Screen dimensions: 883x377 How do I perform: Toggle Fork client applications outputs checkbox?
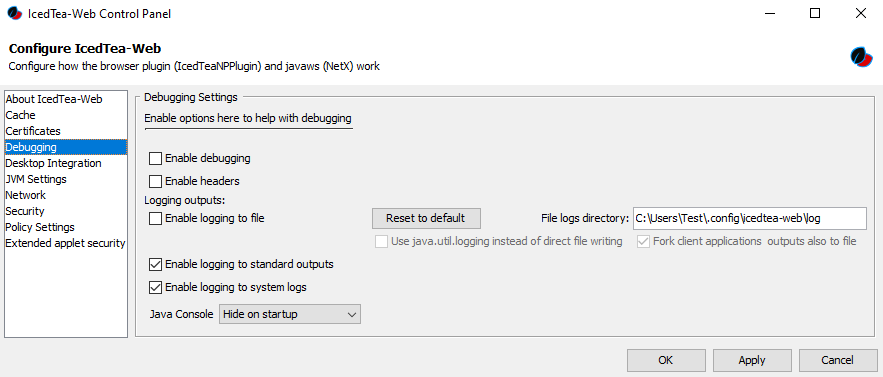coord(643,241)
